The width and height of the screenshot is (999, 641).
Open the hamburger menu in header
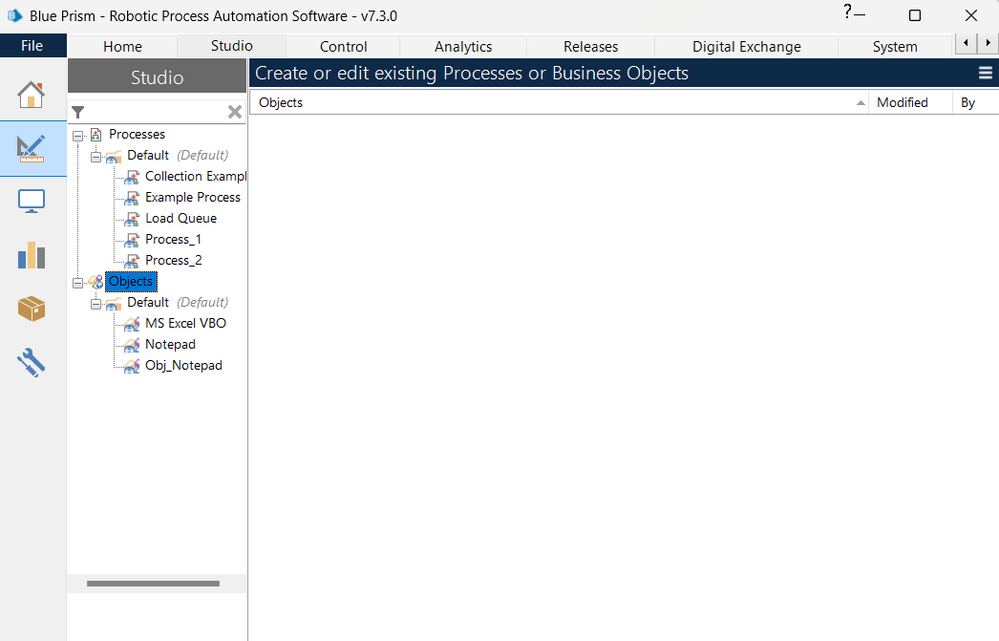click(985, 73)
